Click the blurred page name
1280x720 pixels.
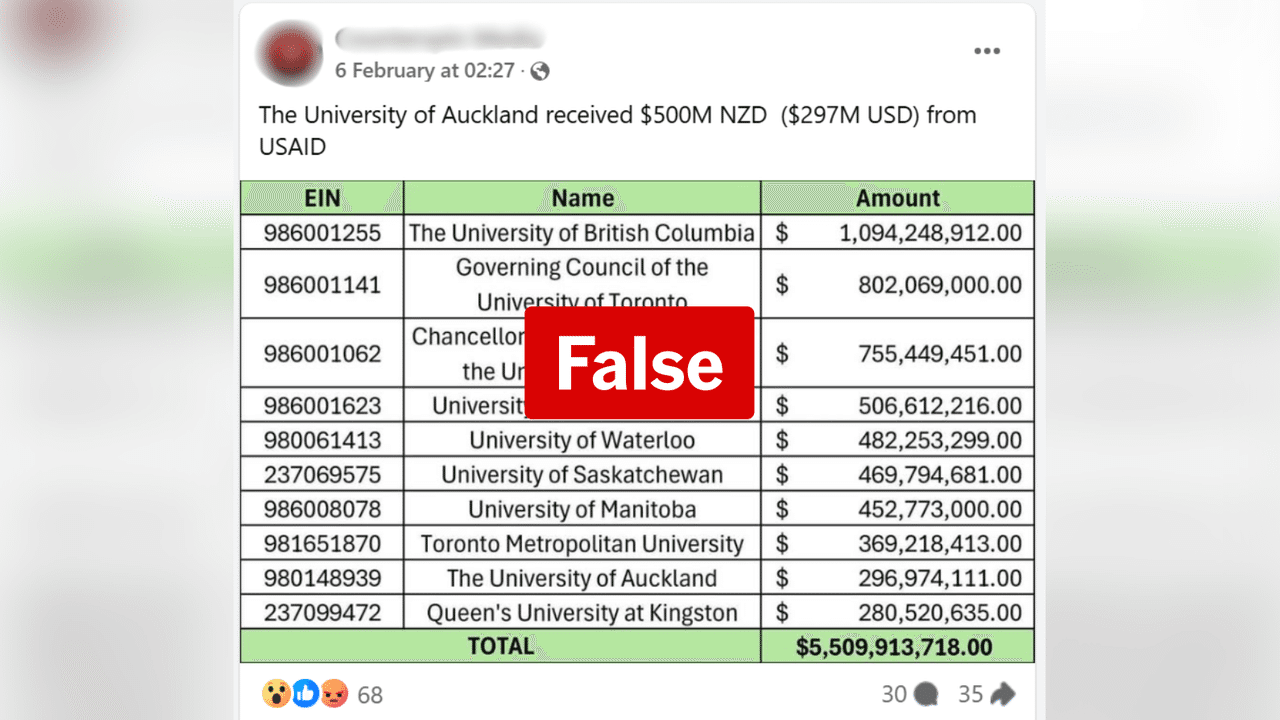(440, 38)
